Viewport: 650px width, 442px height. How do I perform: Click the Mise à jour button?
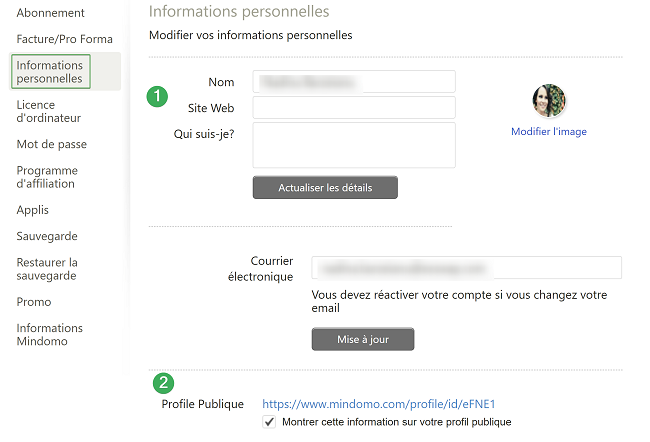[x=363, y=339]
